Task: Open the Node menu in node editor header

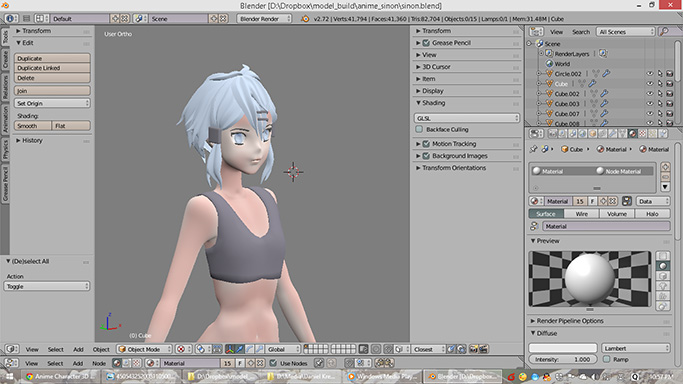Action: (99, 363)
